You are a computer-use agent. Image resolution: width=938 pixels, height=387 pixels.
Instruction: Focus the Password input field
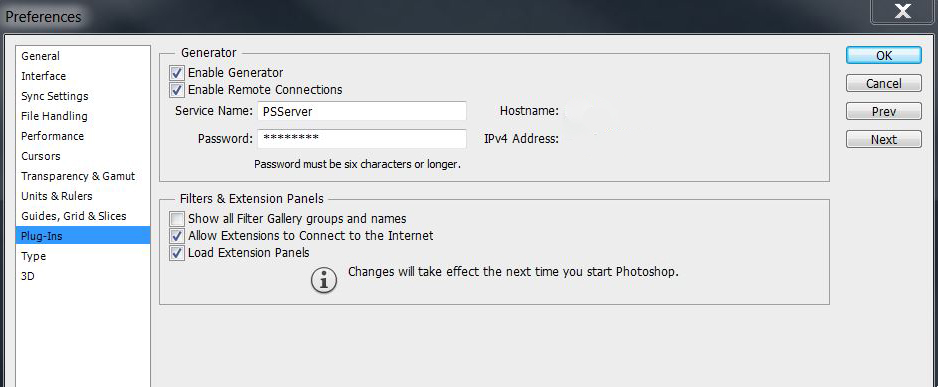pyautogui.click(x=362, y=139)
